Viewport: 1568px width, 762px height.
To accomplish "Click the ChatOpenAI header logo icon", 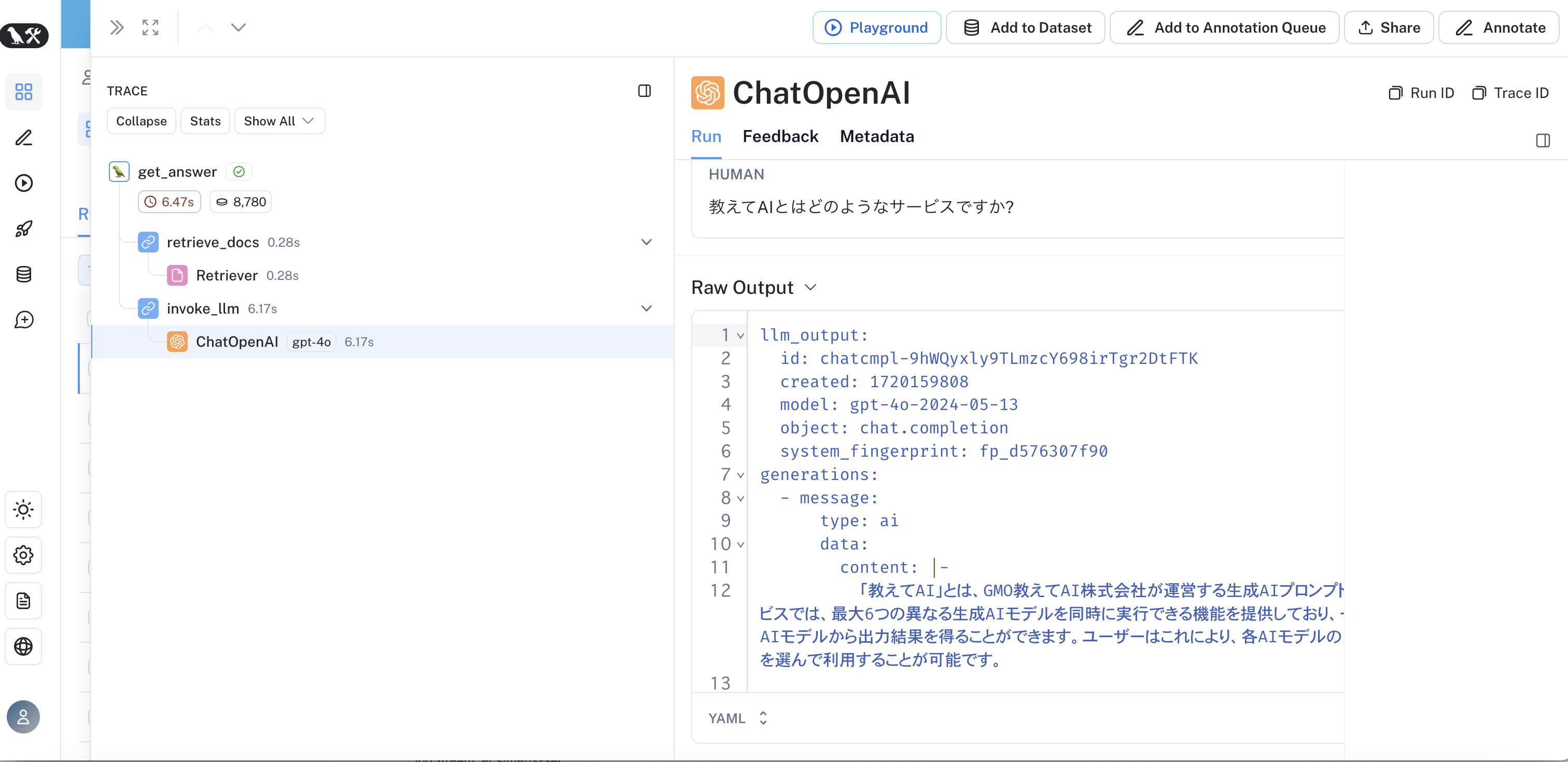I will 707,92.
